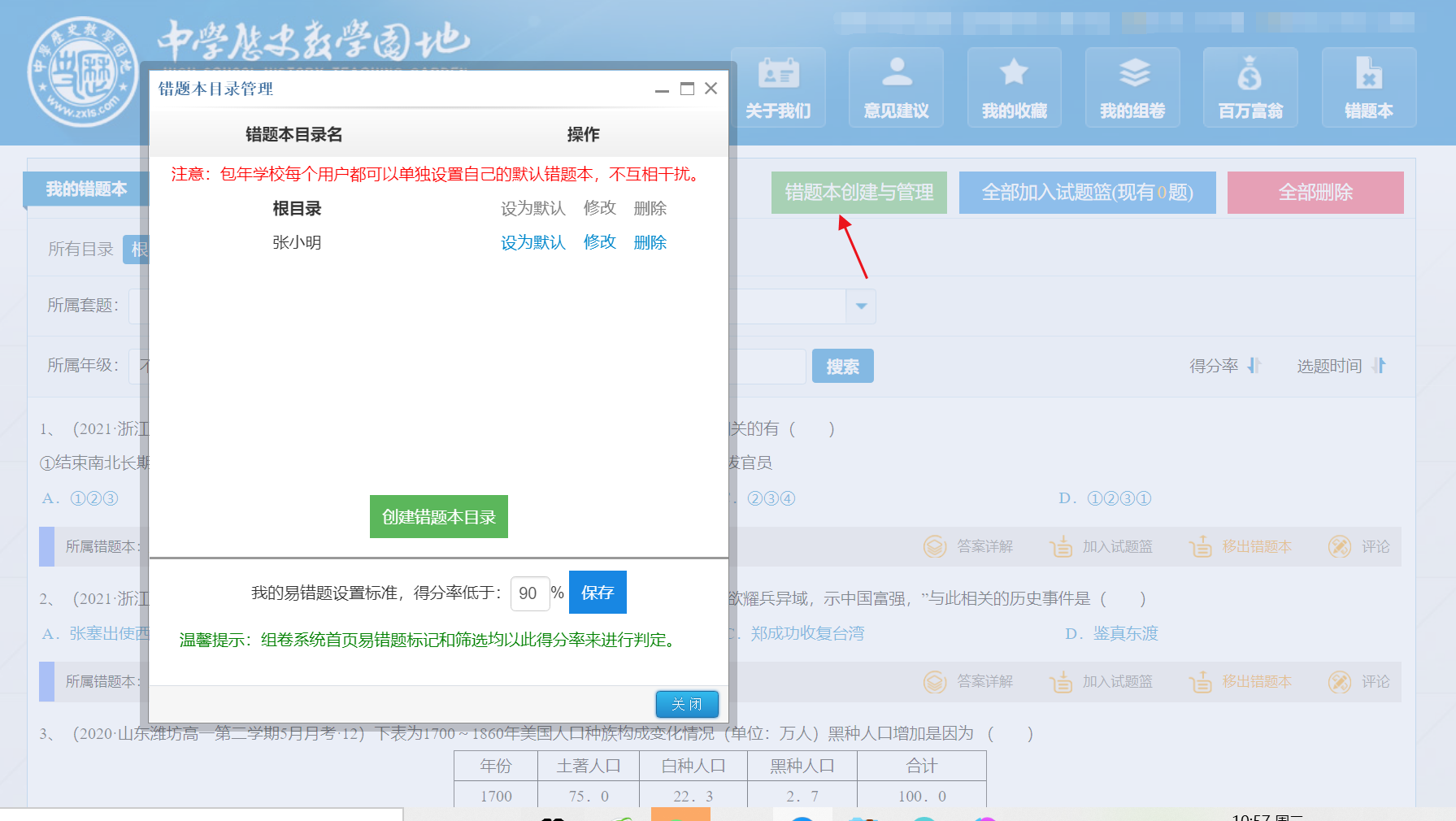
Task: Select the 我的错题本 tab
Action: click(x=86, y=189)
